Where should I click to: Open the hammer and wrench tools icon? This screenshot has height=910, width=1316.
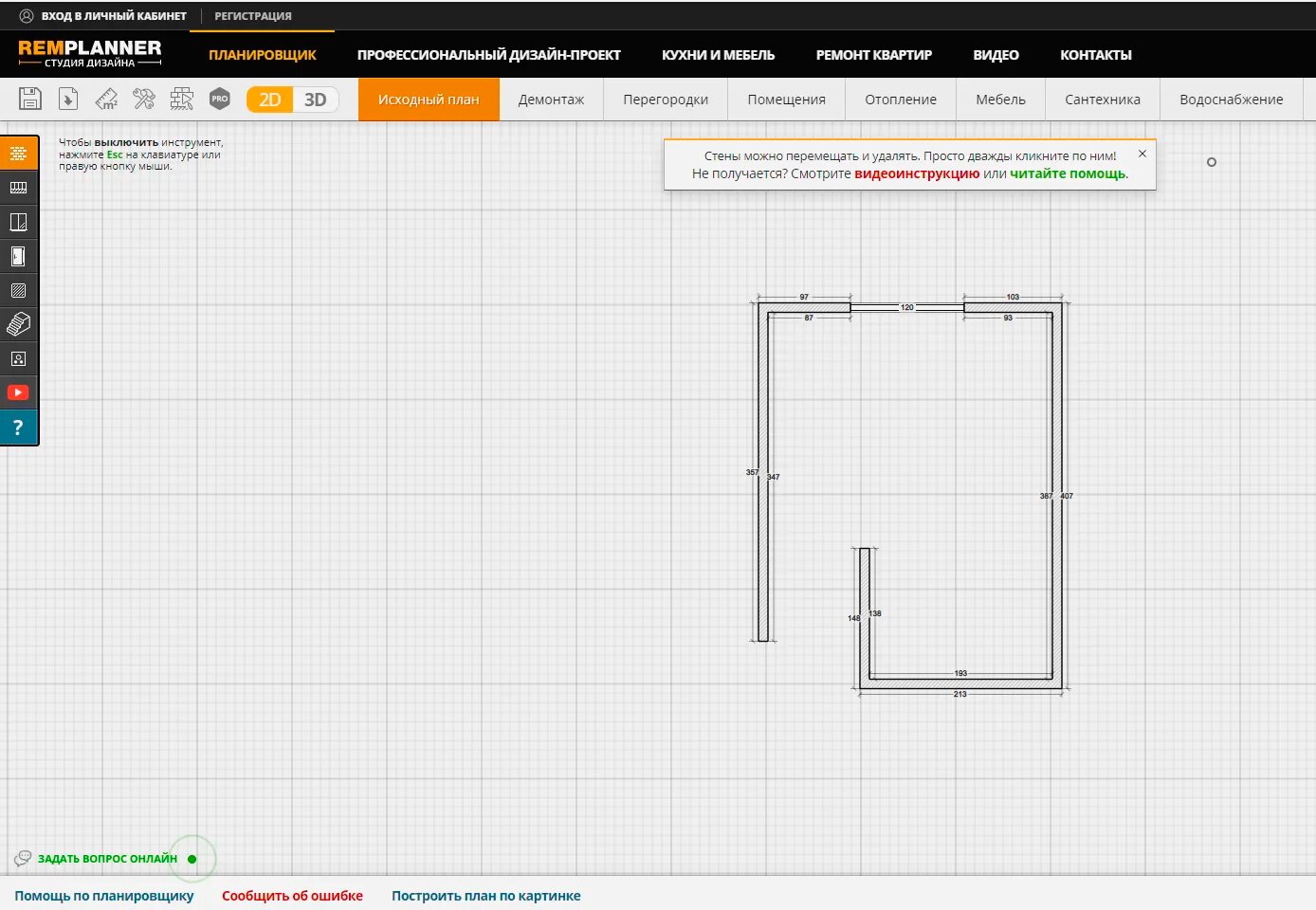[x=144, y=99]
